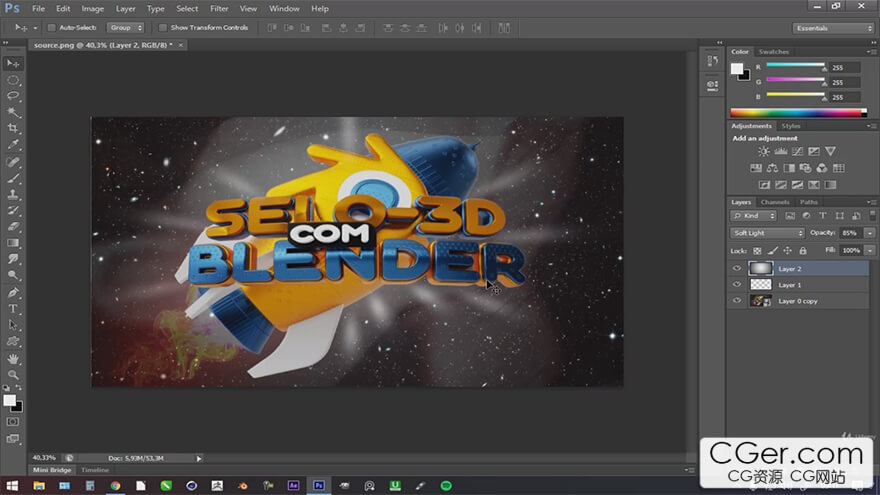Open the Essentials workspace dropdown
Image resolution: width=880 pixels, height=495 pixels.
(x=833, y=28)
